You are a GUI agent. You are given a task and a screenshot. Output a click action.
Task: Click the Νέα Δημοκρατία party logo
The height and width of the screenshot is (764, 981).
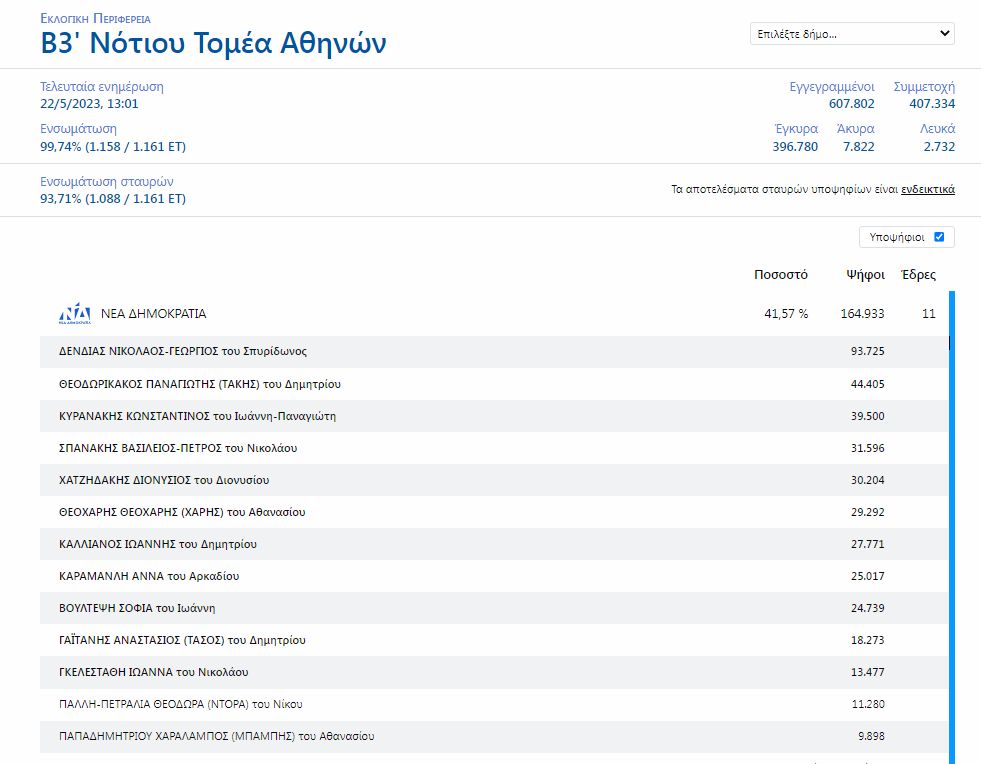click(x=75, y=314)
